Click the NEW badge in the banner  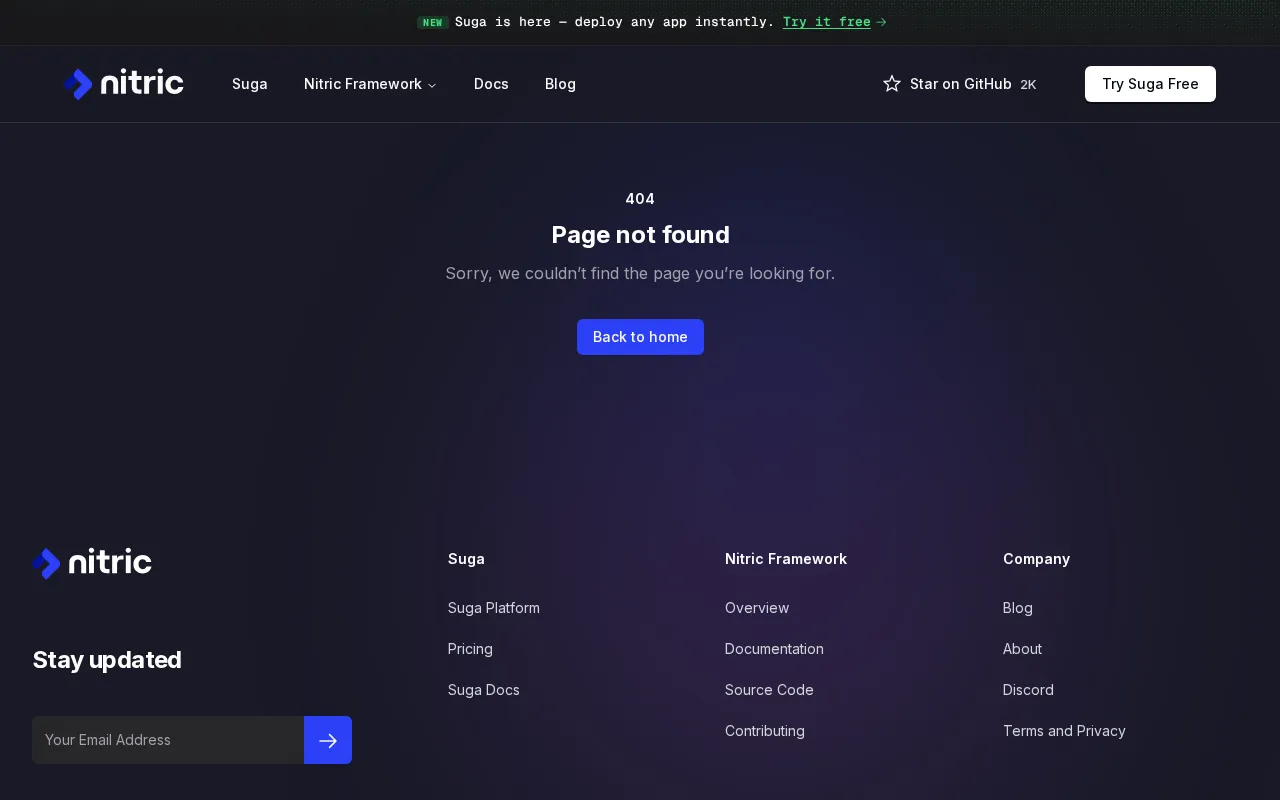(x=432, y=22)
